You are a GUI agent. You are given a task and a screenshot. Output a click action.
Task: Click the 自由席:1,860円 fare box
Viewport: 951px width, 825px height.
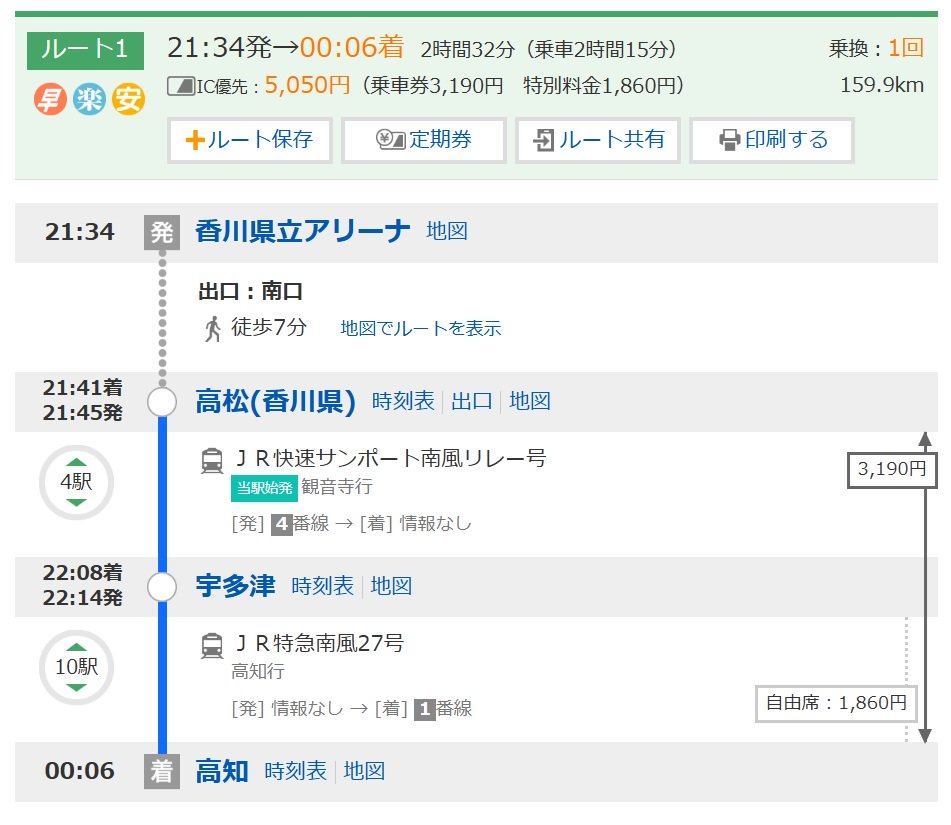coord(836,704)
